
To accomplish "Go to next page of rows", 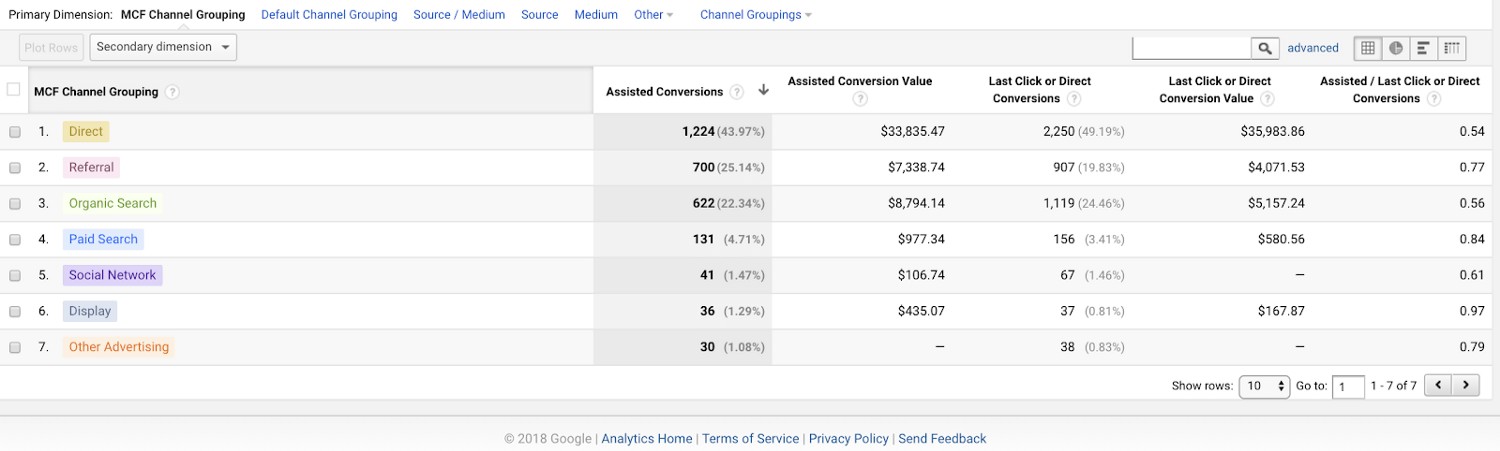I will pyautogui.click(x=1466, y=385).
